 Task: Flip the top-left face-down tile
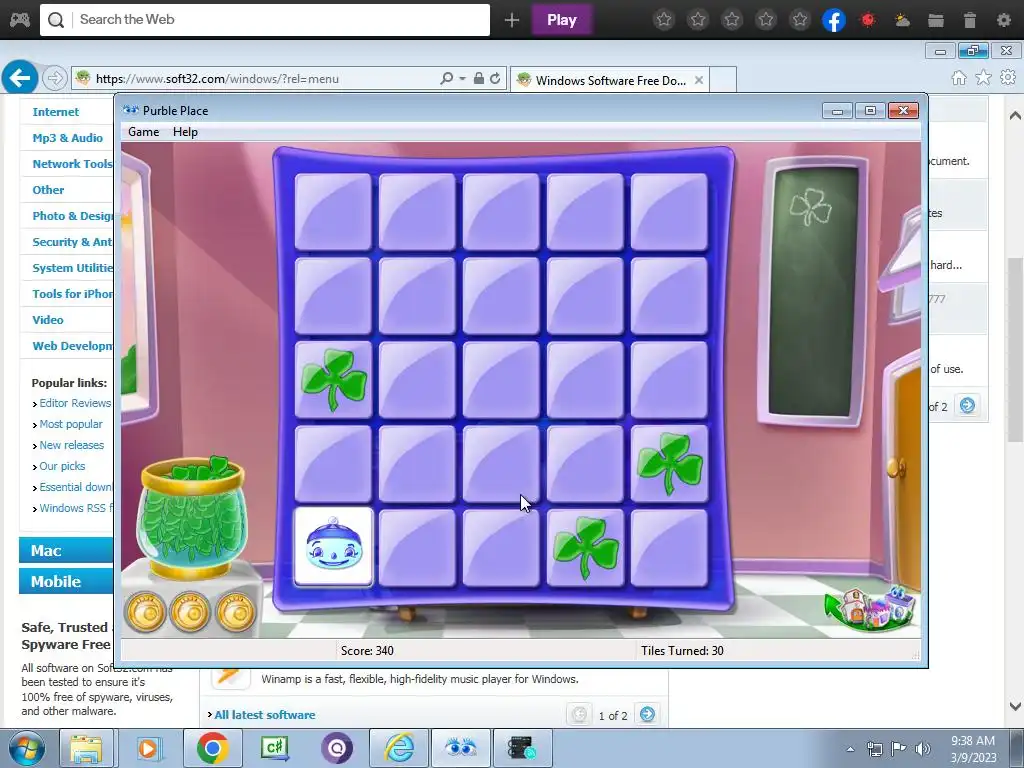coord(334,212)
